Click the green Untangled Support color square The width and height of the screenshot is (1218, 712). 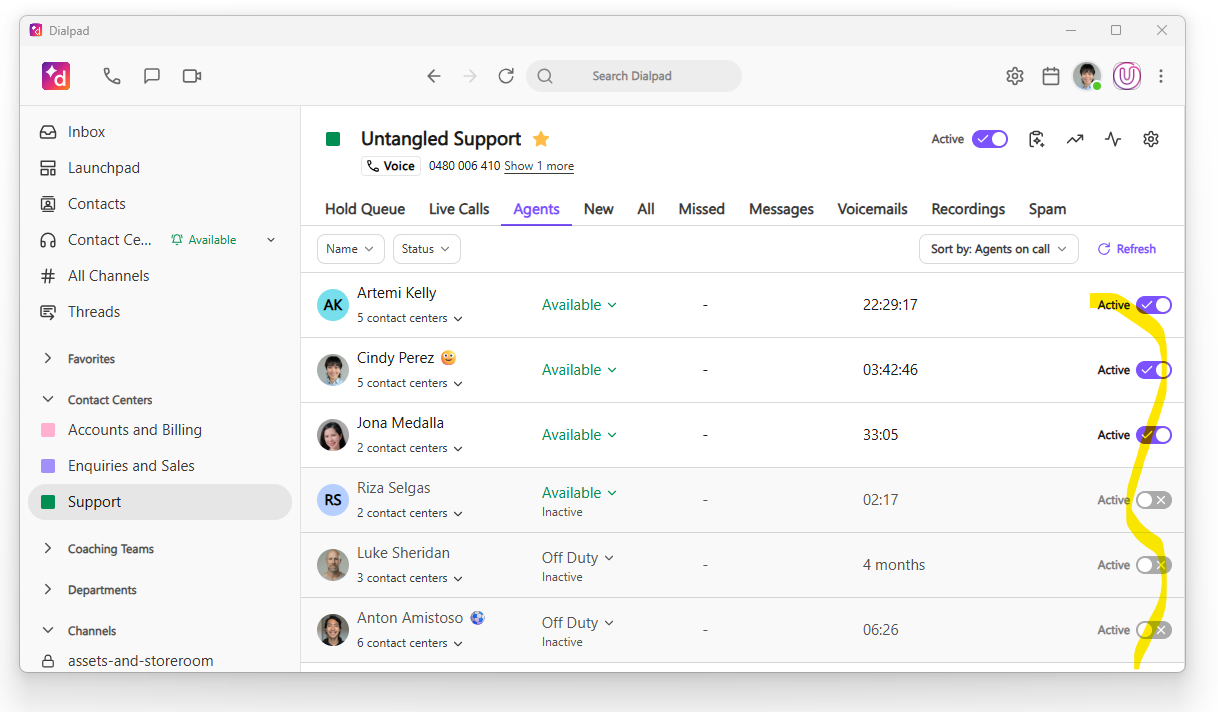tap(333, 139)
